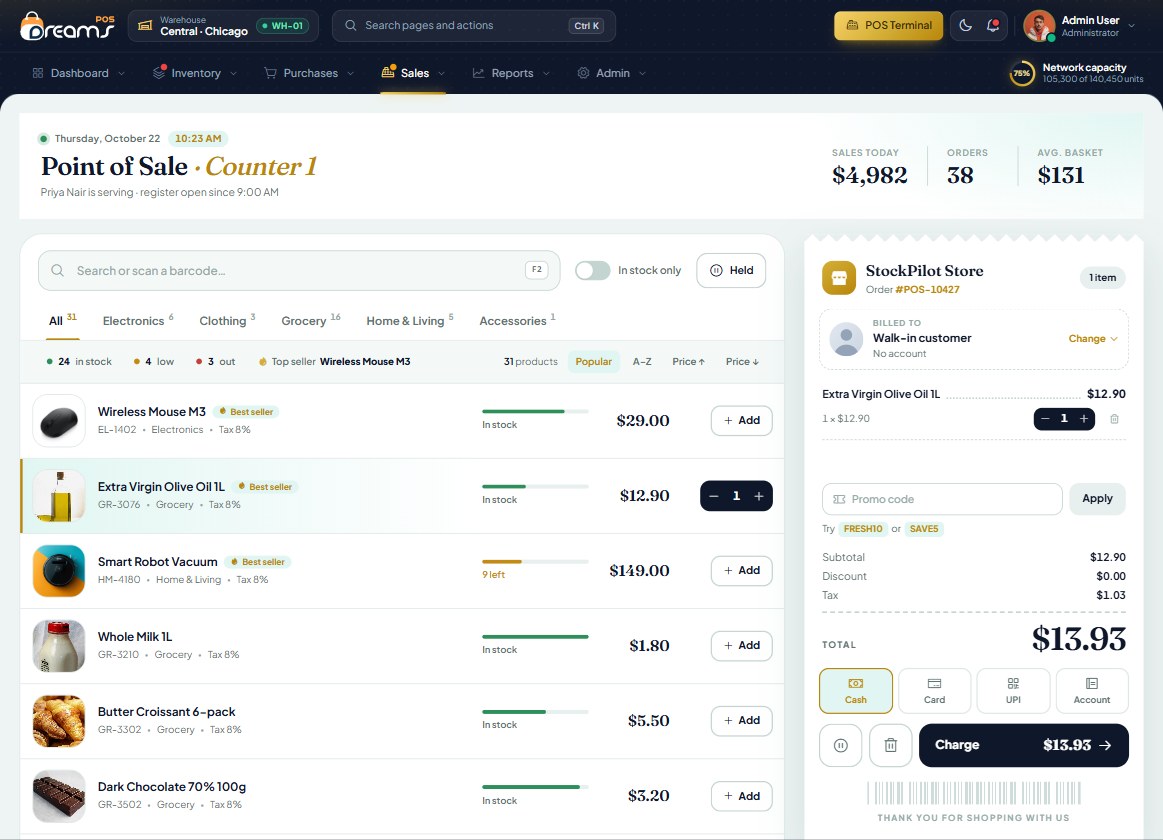1163x840 pixels.
Task: Decrease Olive Oil quantity in cart
Action: 1045,419
